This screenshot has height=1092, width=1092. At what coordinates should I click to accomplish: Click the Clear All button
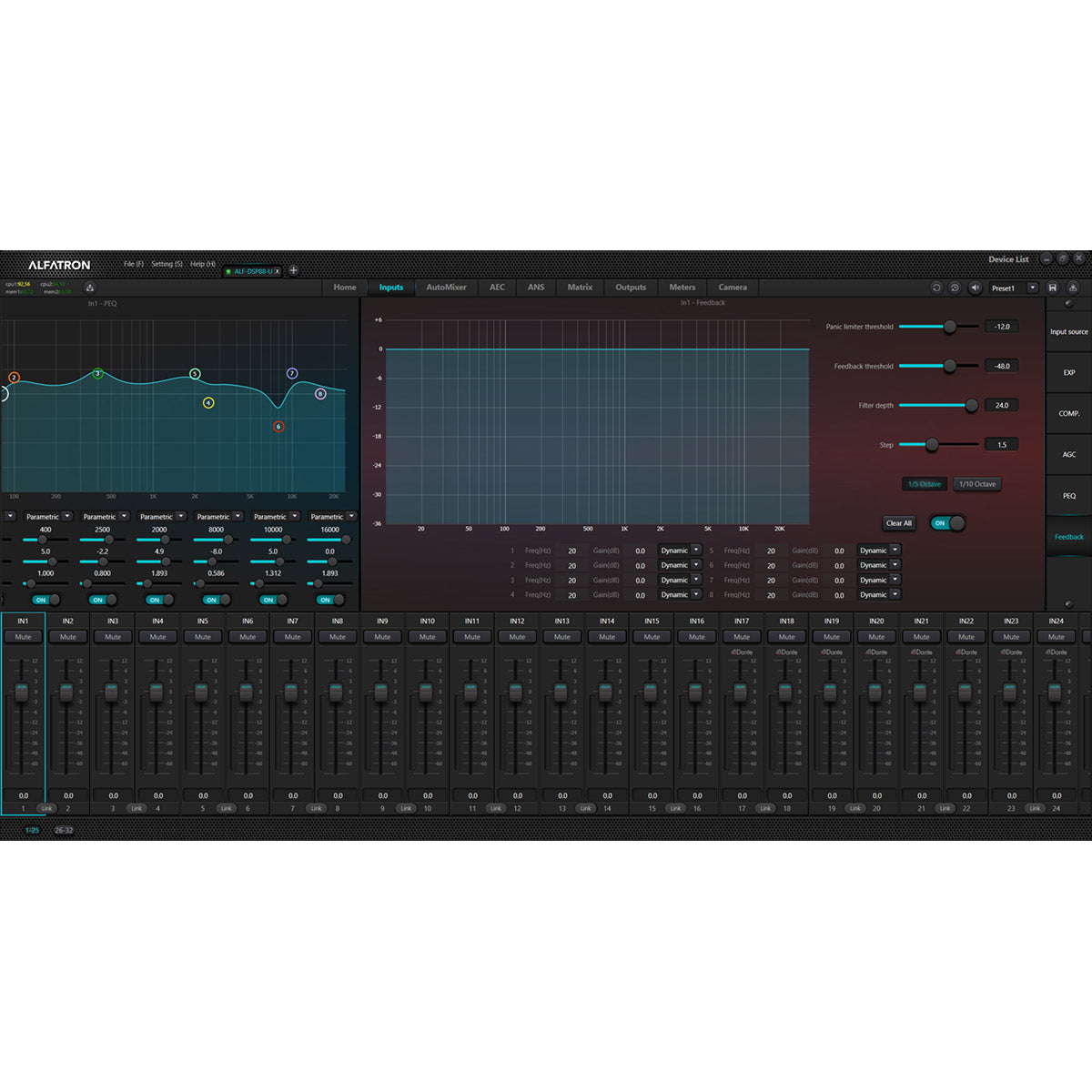[x=898, y=523]
